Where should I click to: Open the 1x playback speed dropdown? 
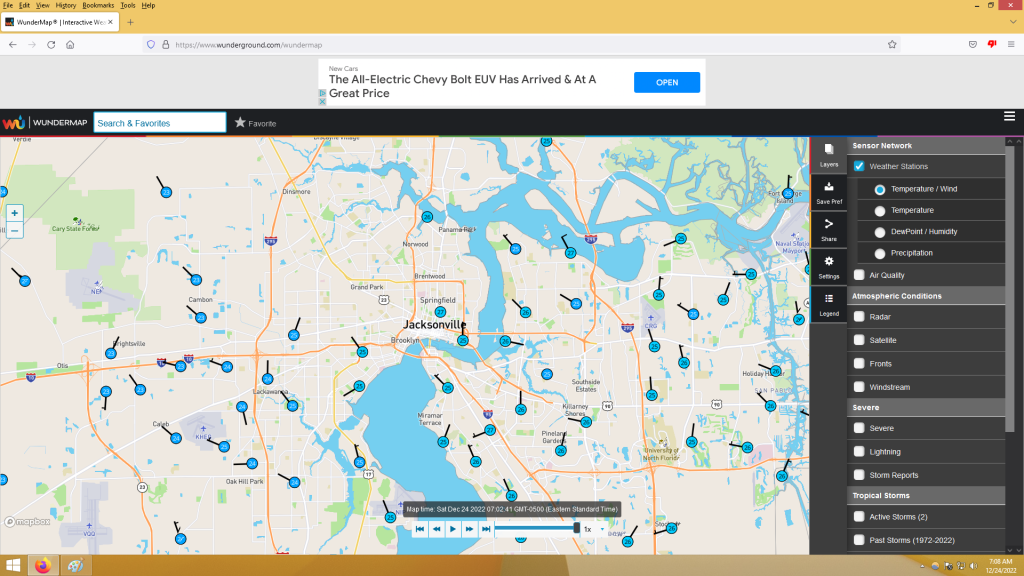[x=595, y=529]
